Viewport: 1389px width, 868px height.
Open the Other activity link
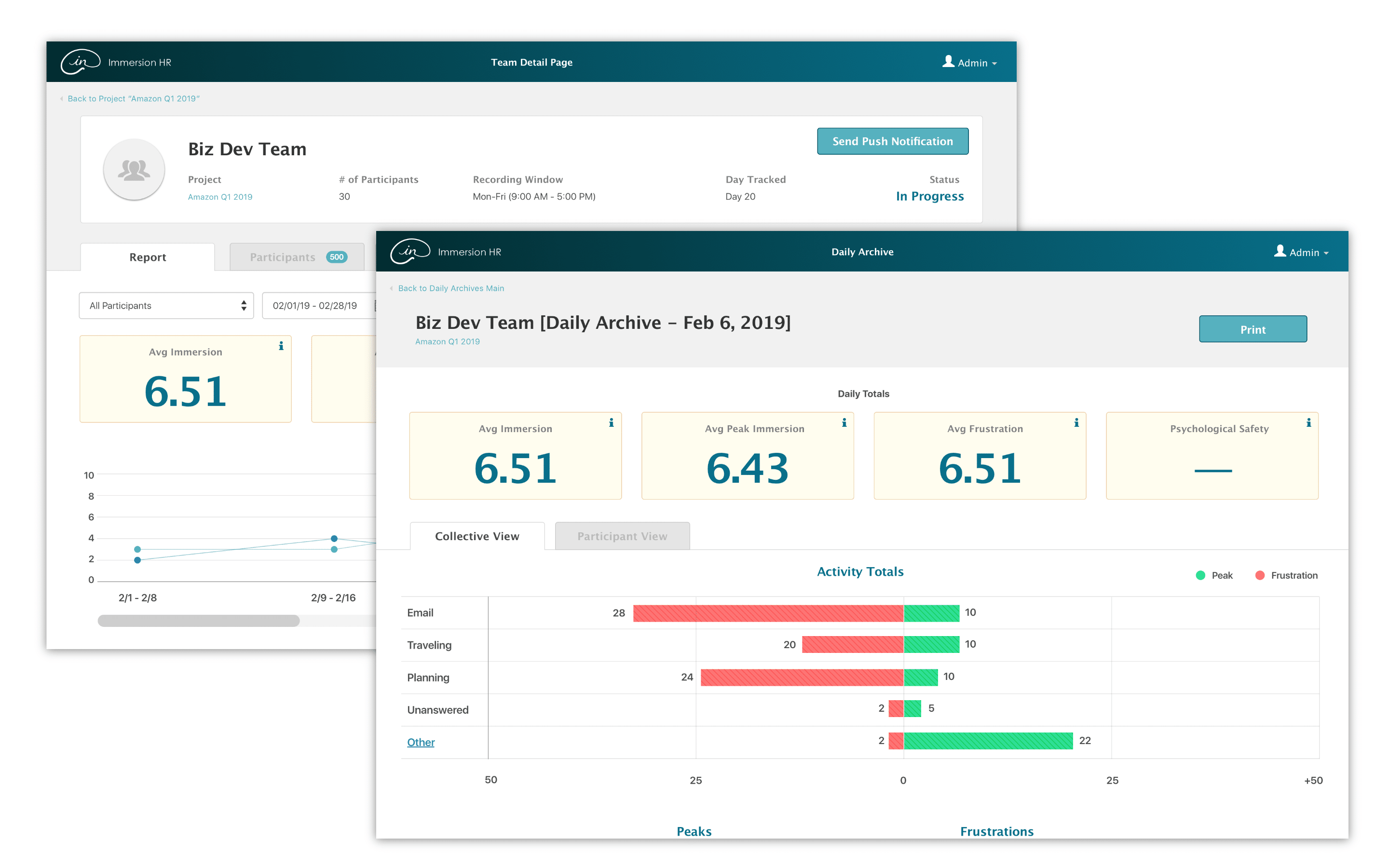[421, 742]
